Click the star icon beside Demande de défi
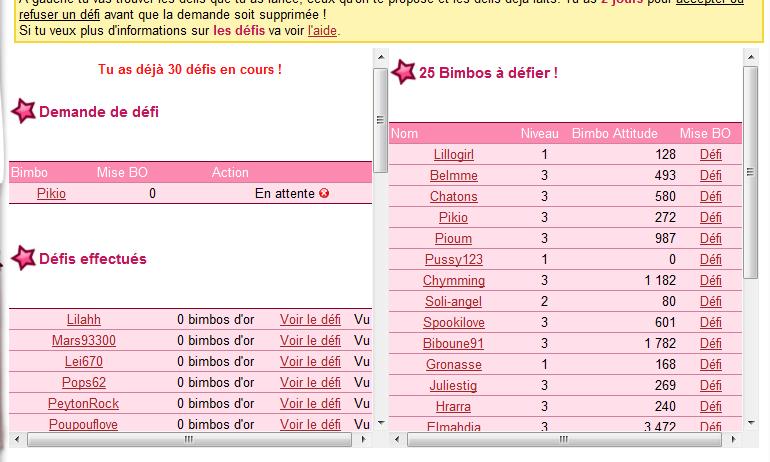 (x=22, y=112)
